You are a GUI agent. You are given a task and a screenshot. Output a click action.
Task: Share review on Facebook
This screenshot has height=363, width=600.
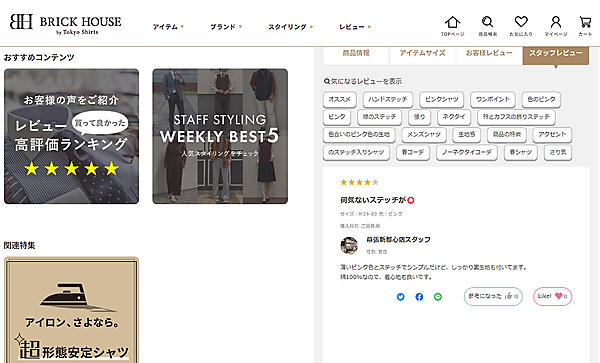point(419,297)
